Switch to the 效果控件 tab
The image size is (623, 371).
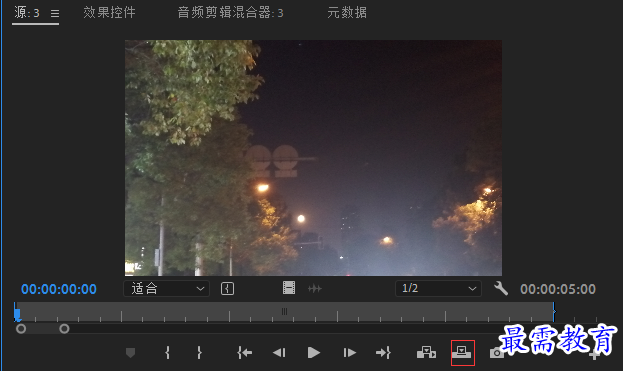click(x=109, y=13)
